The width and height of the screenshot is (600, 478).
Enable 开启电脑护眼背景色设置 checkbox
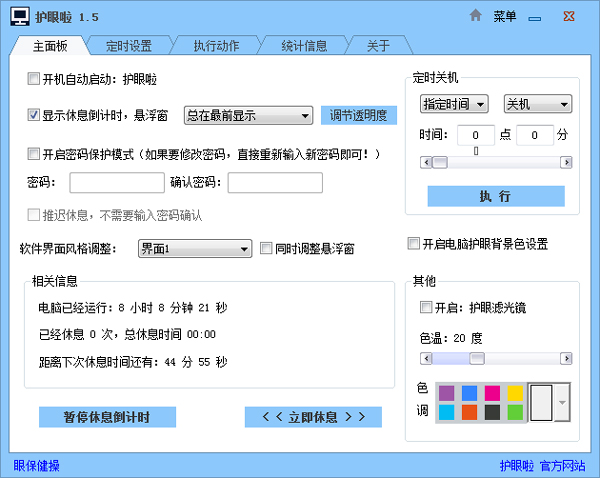pos(414,243)
